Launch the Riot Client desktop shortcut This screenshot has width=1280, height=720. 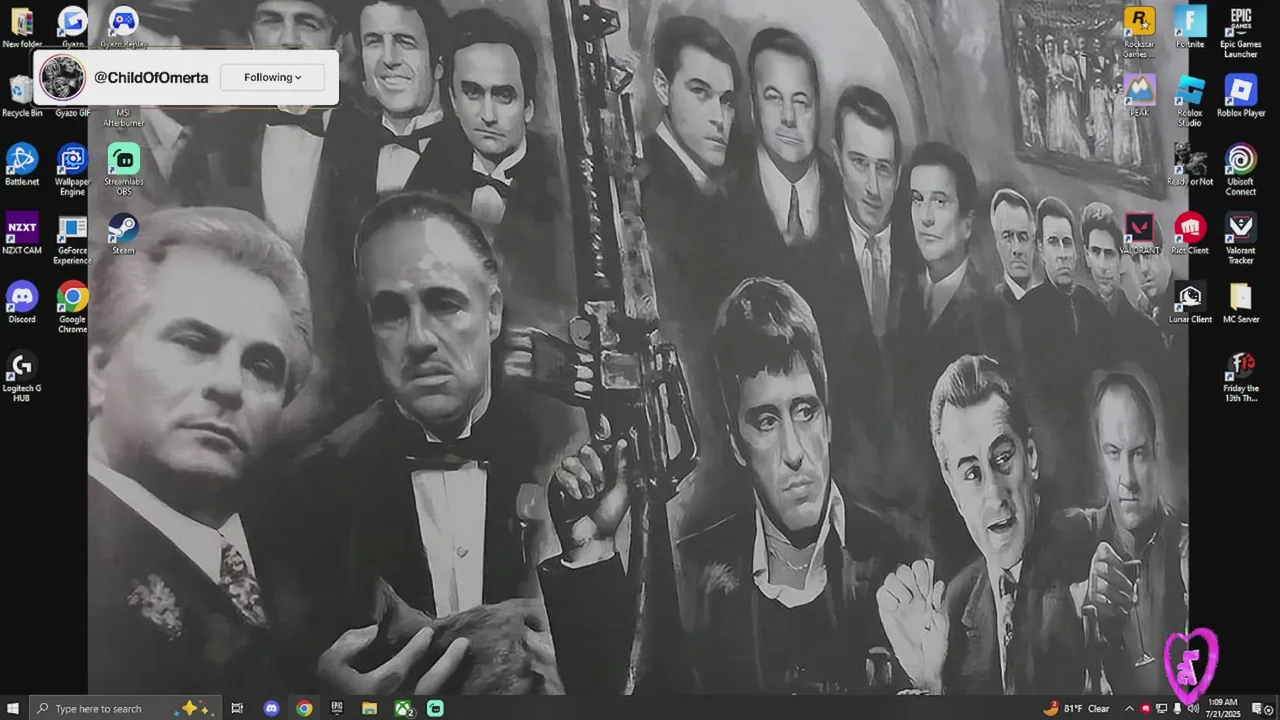[1190, 234]
